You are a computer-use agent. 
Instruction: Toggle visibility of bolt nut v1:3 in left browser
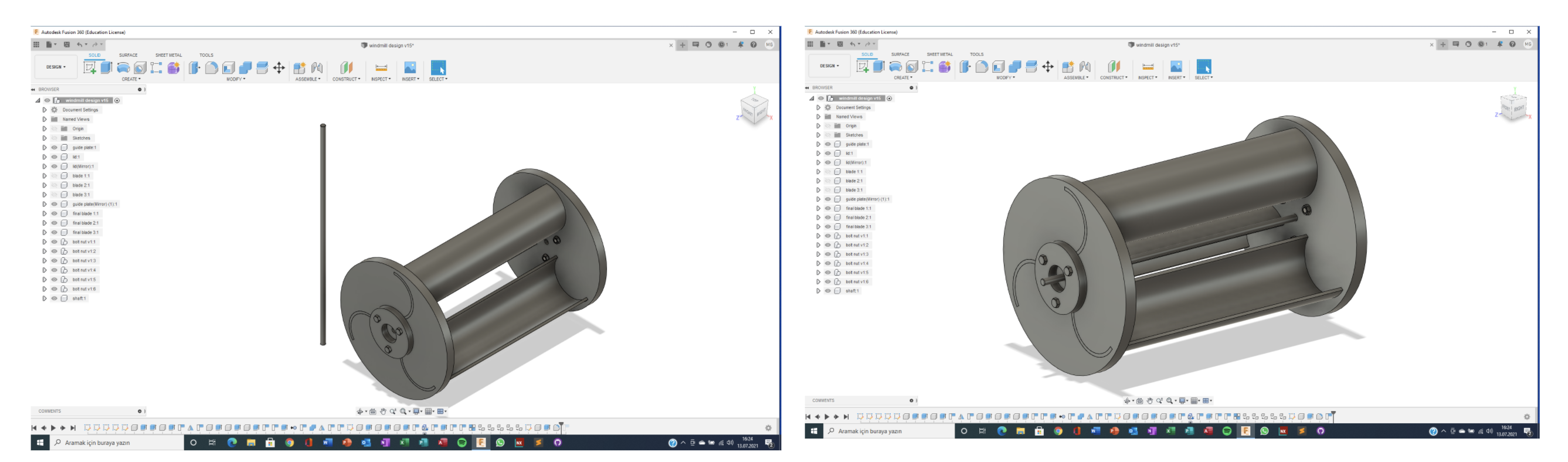[x=54, y=260]
